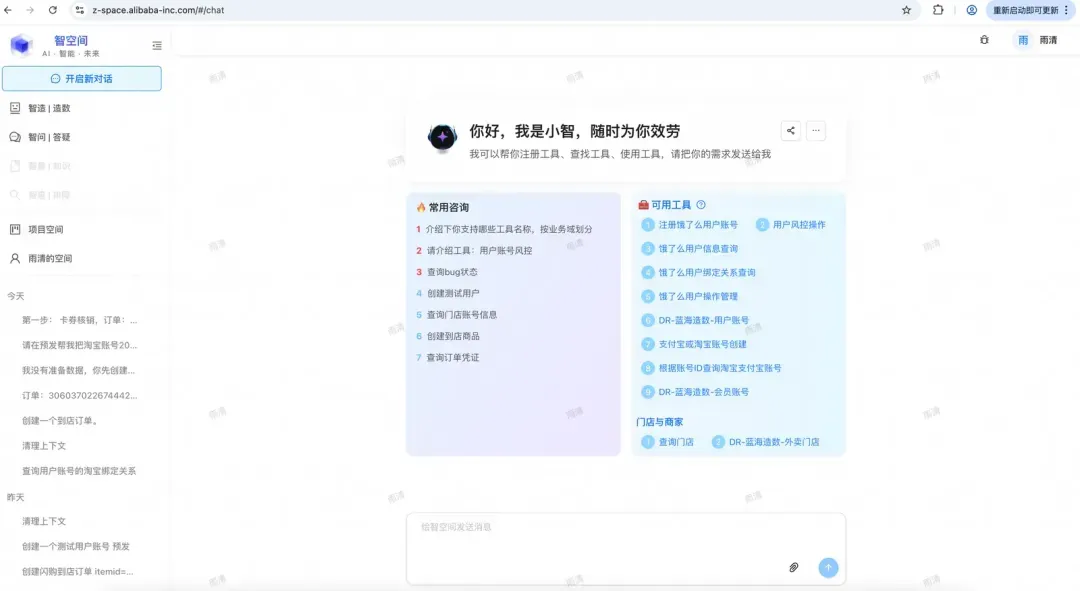This screenshot has width=1080, height=591.
Task: Open history chat 第一步：卡券核销，订单
Action: click(x=80, y=320)
